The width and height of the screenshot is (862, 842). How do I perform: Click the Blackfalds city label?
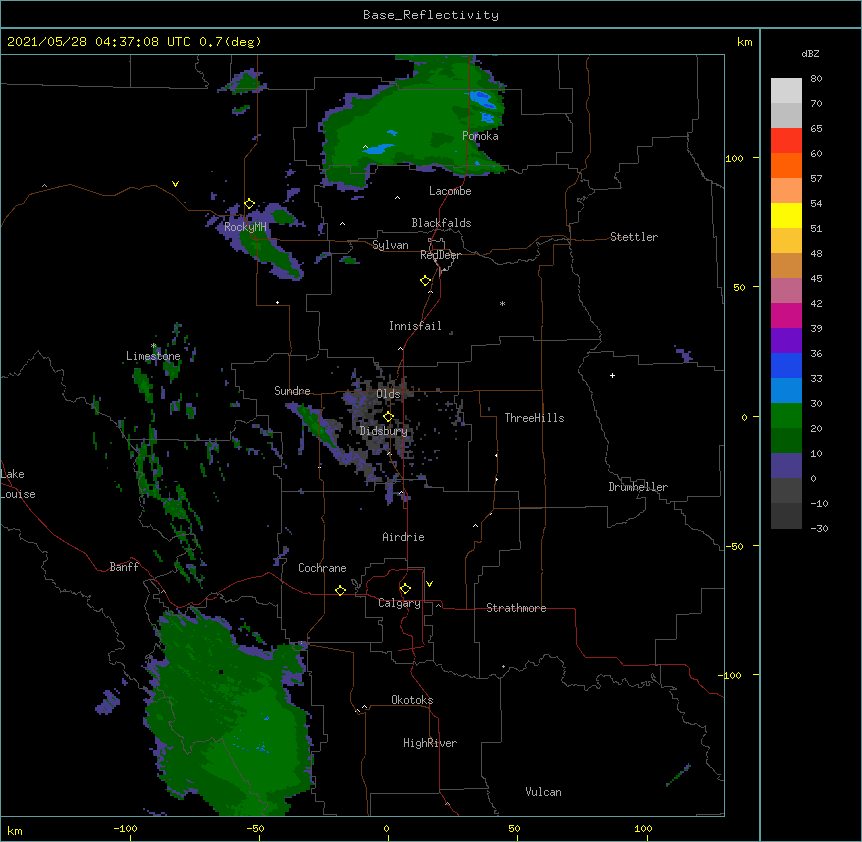[x=441, y=223]
